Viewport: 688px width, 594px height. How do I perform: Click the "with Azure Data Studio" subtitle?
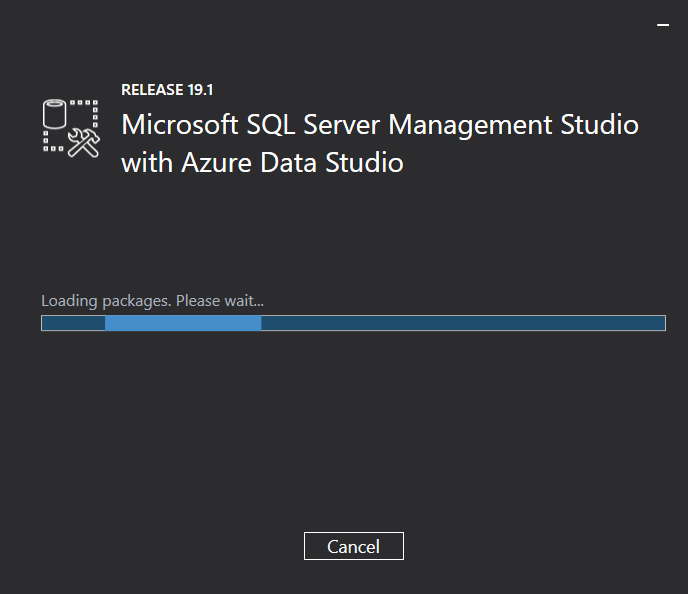[262, 163]
